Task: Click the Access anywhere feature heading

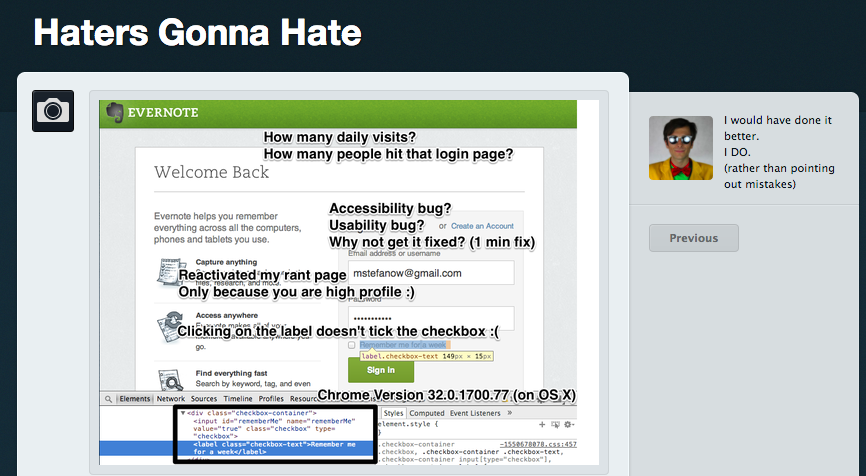Action: point(226,315)
